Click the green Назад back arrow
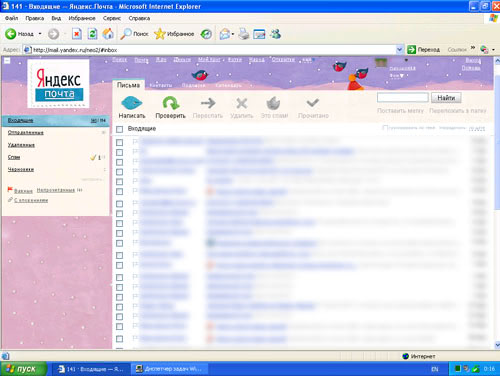The image size is (500, 376). (x=10, y=34)
